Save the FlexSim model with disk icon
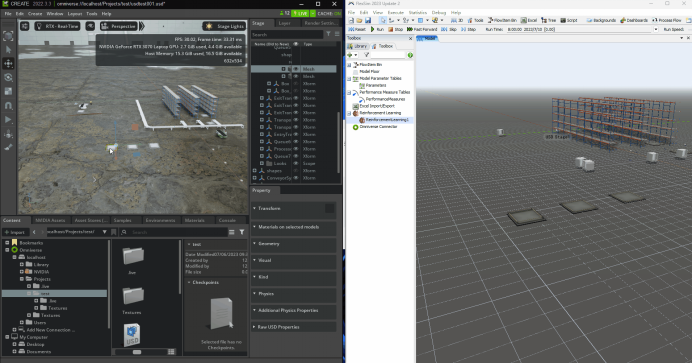 click(x=368, y=20)
